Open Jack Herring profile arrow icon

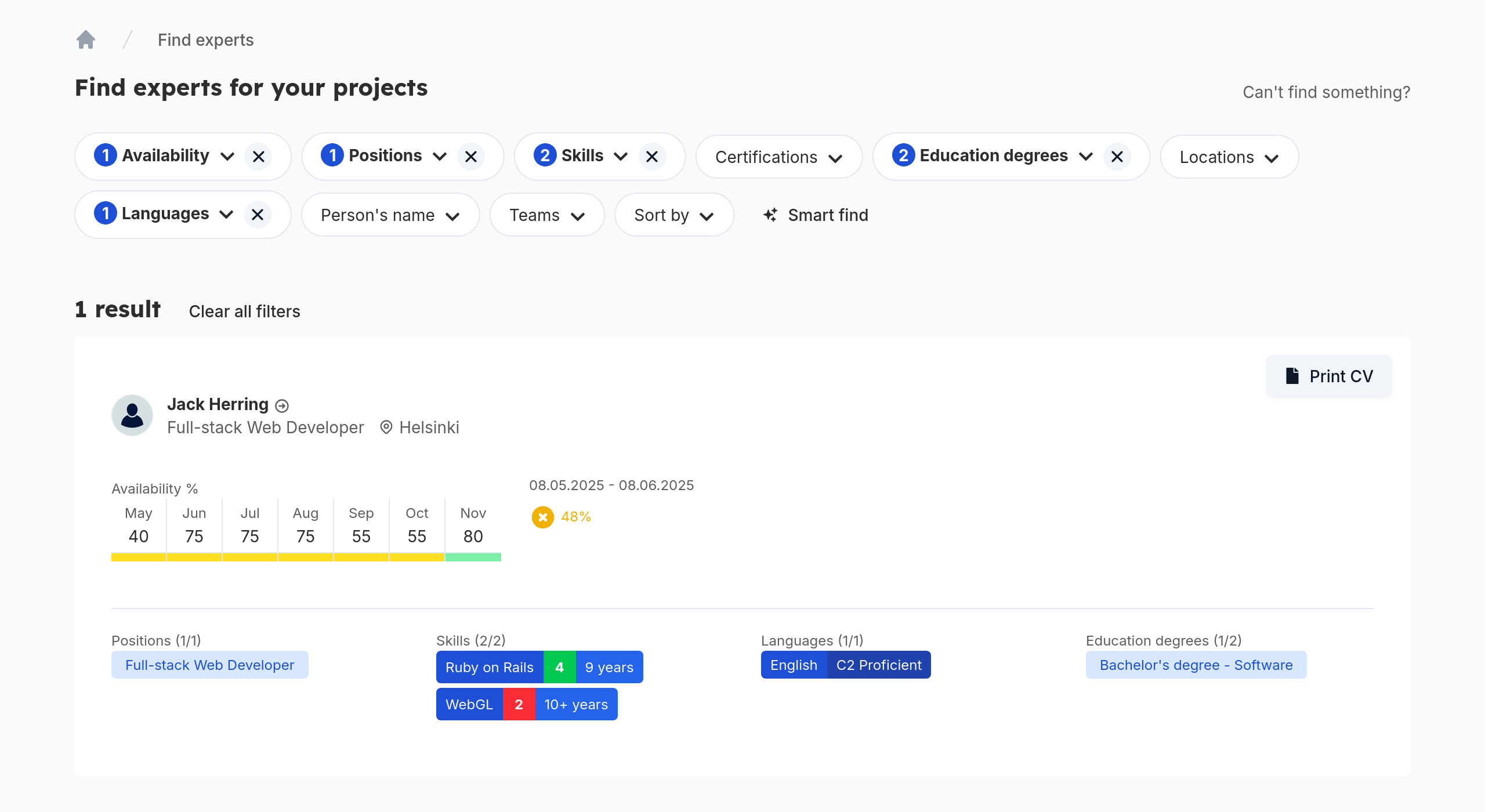282,406
